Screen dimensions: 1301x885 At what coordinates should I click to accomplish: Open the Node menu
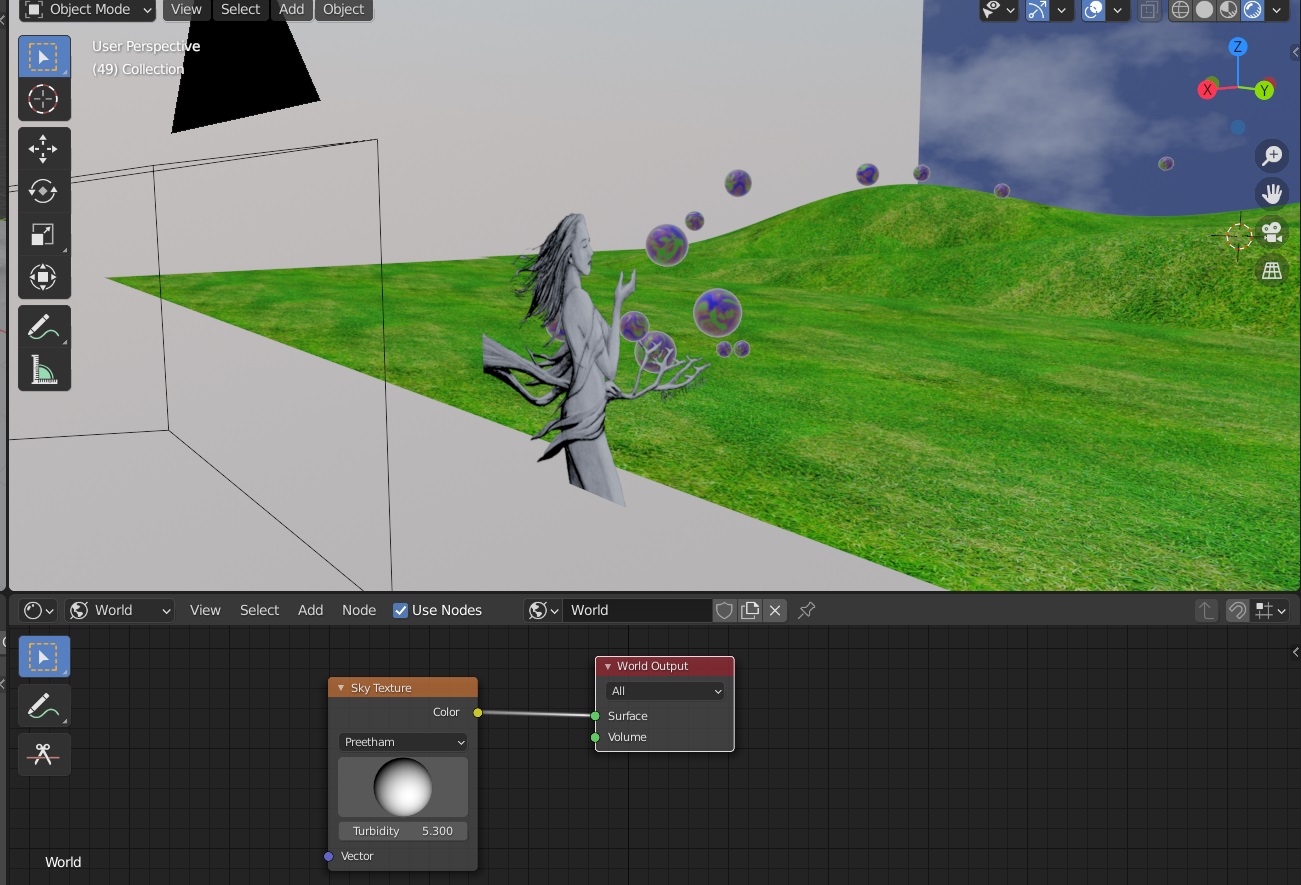(x=359, y=610)
